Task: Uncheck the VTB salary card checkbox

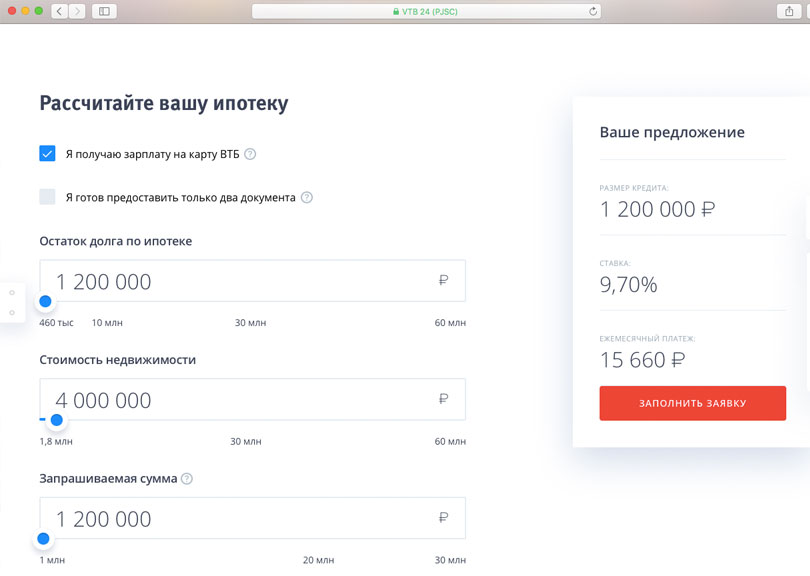Action: 47,153
